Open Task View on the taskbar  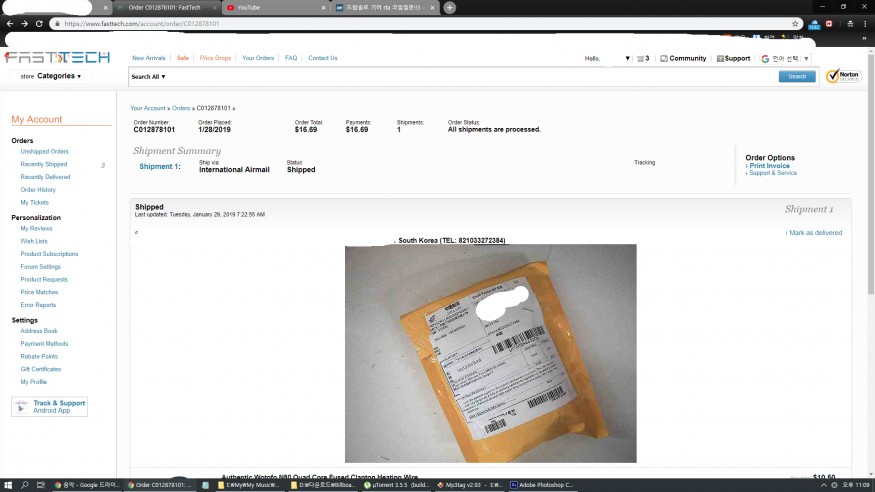pos(41,485)
